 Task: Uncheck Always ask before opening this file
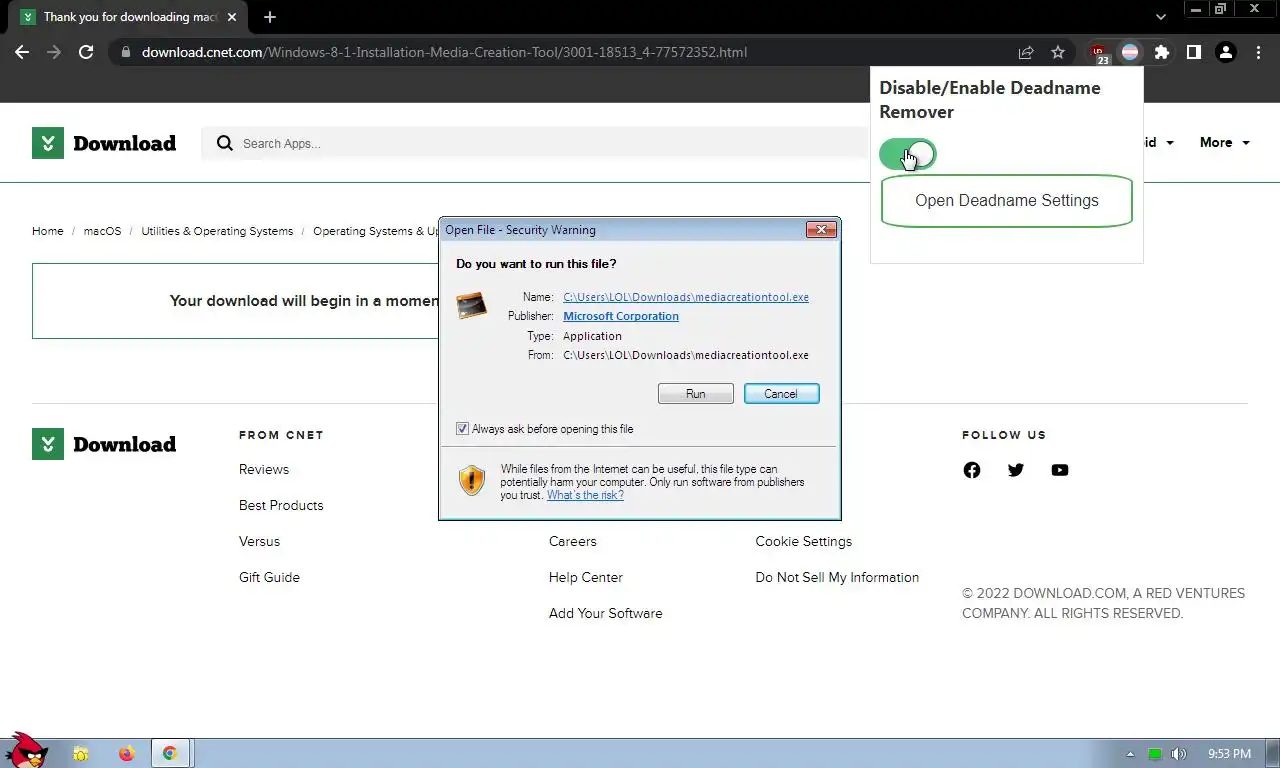coord(462,429)
